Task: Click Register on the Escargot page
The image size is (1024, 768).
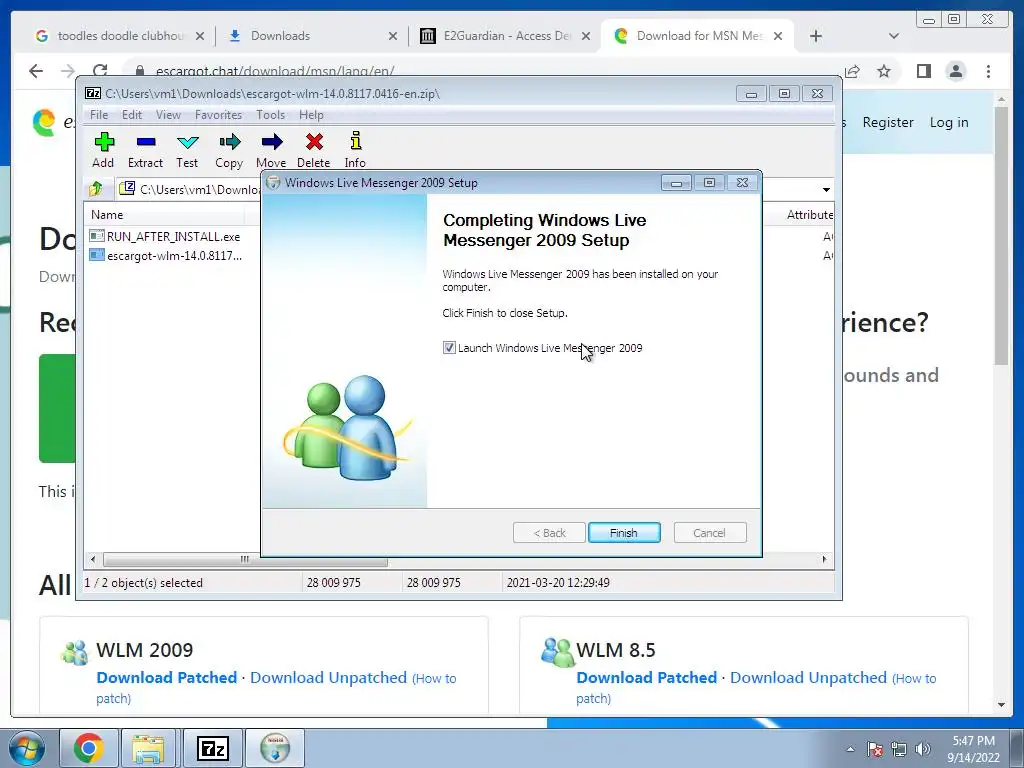Action: pyautogui.click(x=888, y=122)
